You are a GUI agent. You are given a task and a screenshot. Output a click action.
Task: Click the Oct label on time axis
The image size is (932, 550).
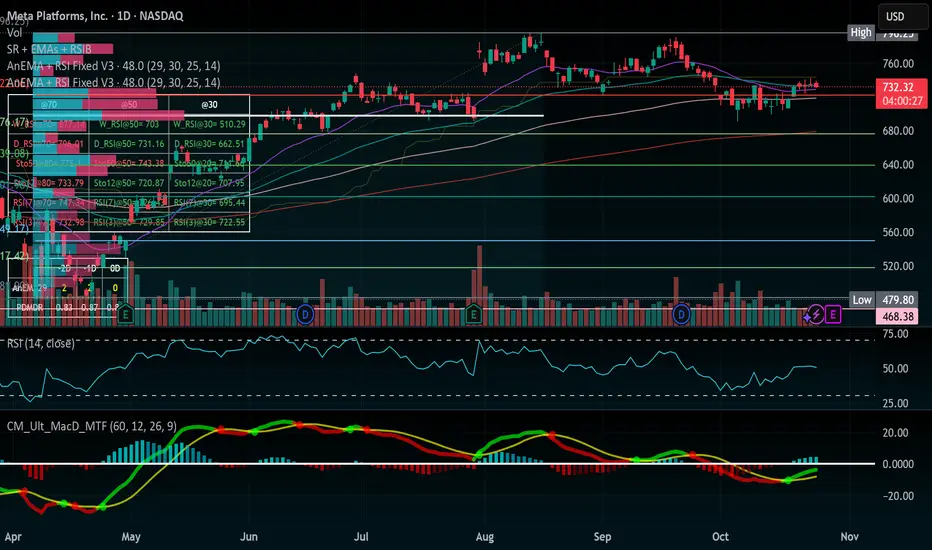pos(720,537)
